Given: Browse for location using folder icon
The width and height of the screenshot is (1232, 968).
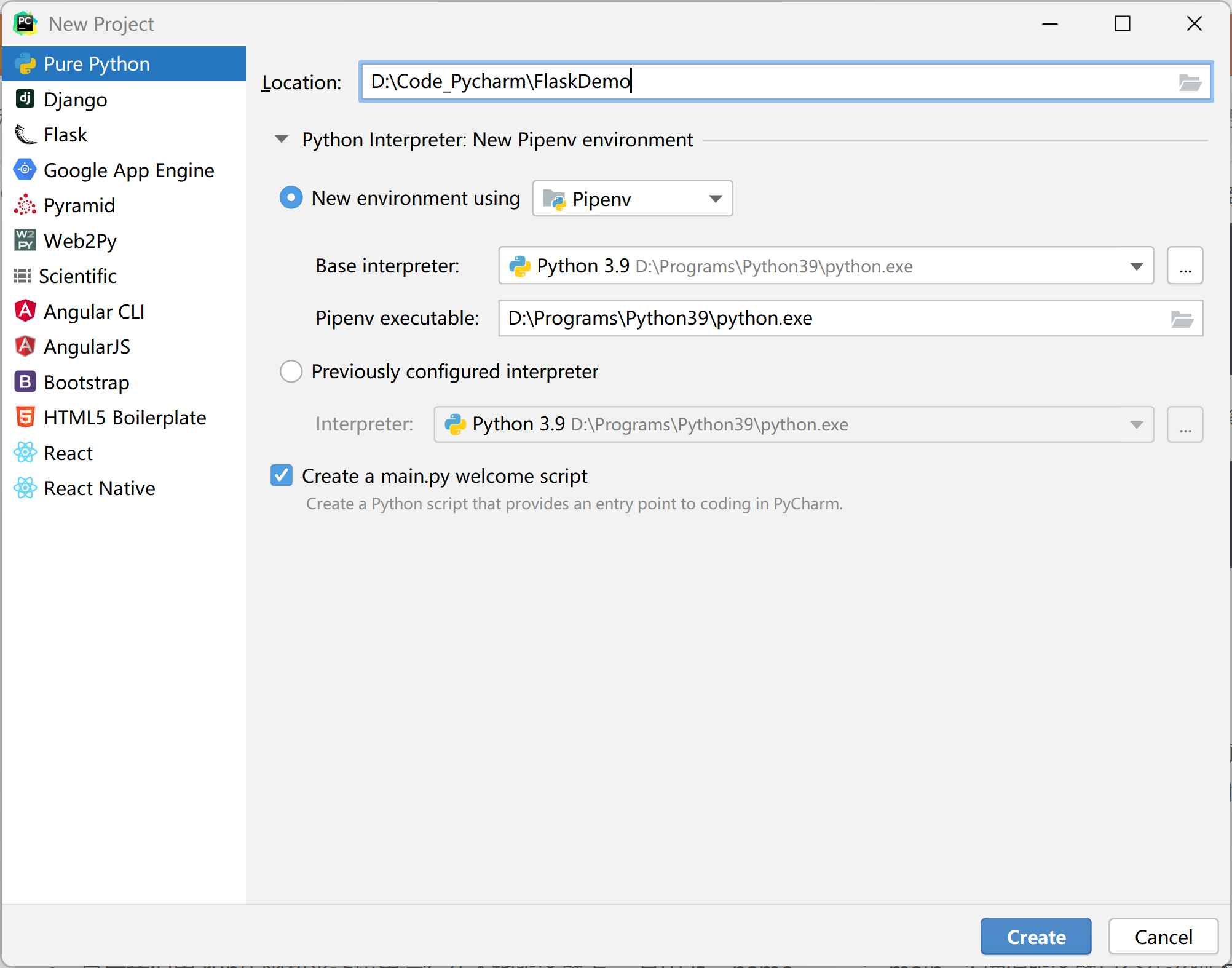Looking at the screenshot, I should pos(1190,82).
